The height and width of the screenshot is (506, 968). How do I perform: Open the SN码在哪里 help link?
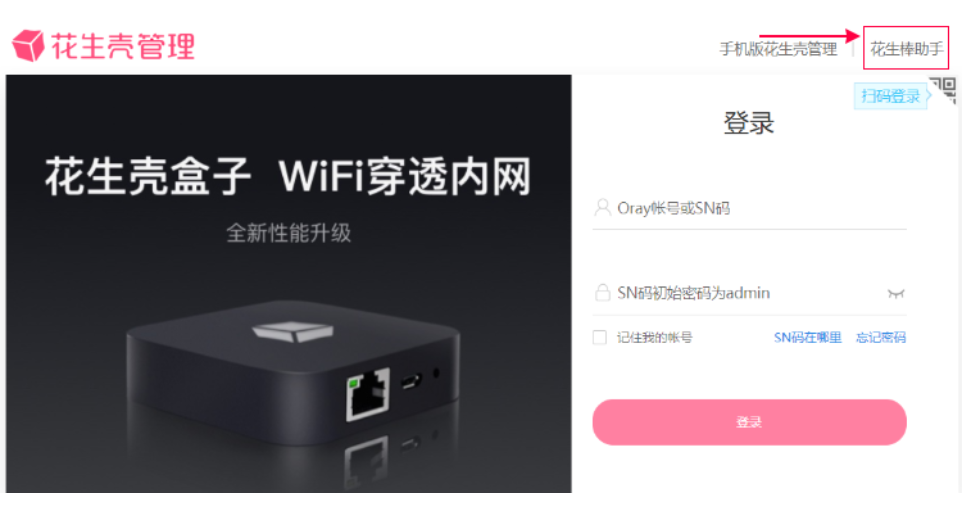(807, 337)
